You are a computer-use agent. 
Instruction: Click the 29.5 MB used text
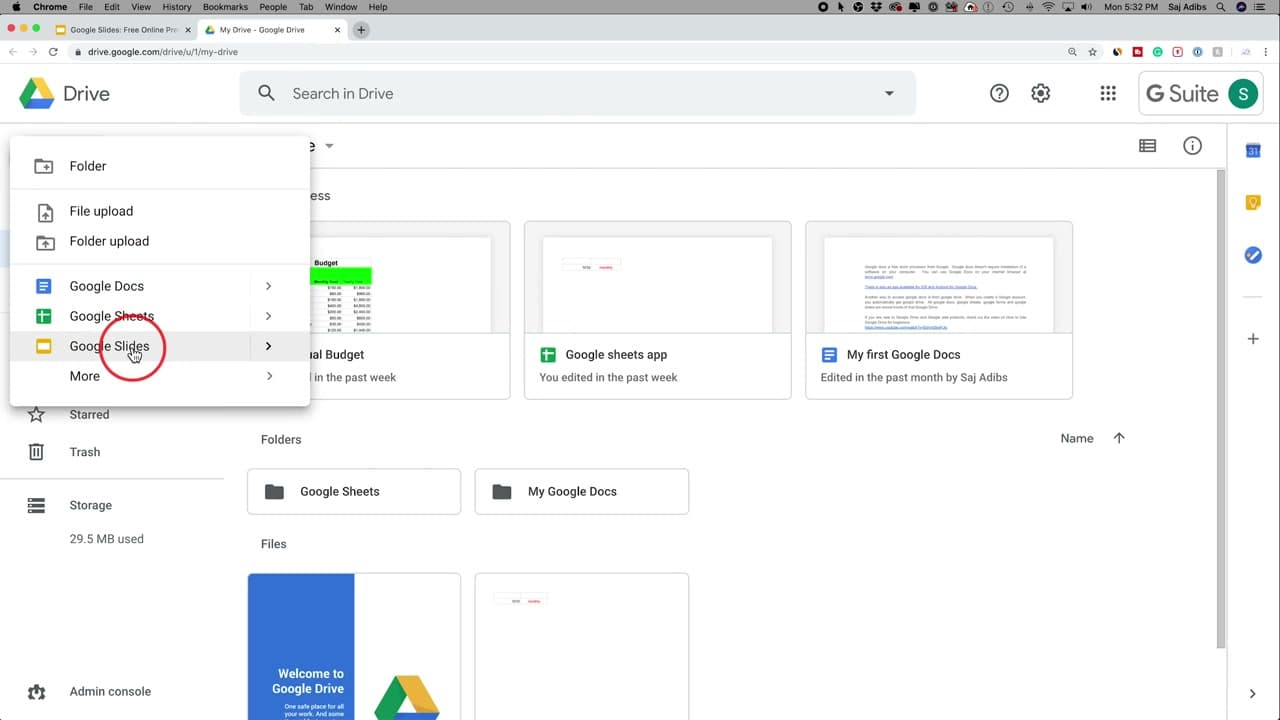pyautogui.click(x=107, y=539)
